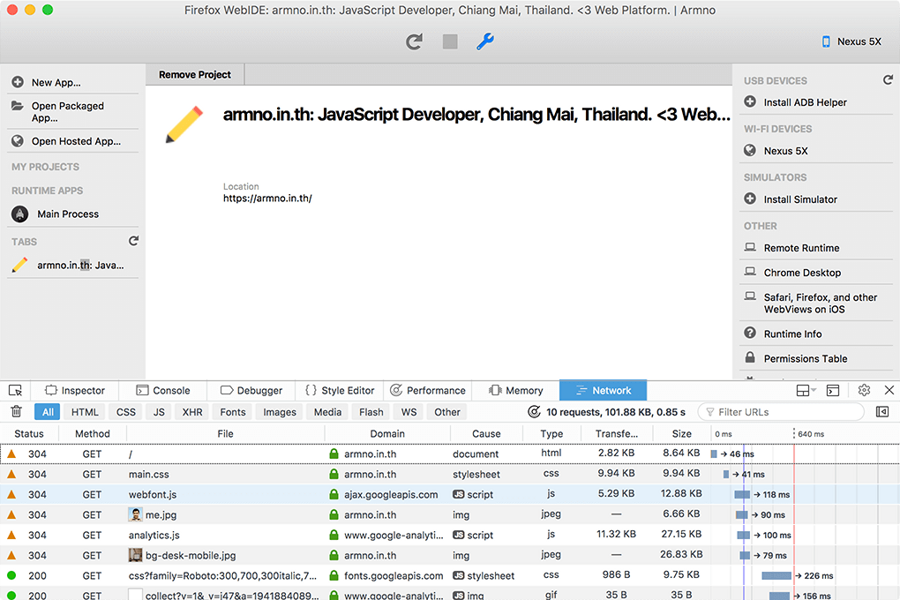Screen dimensions: 900x600
Task: Click the Remove Project button
Action: click(x=195, y=75)
